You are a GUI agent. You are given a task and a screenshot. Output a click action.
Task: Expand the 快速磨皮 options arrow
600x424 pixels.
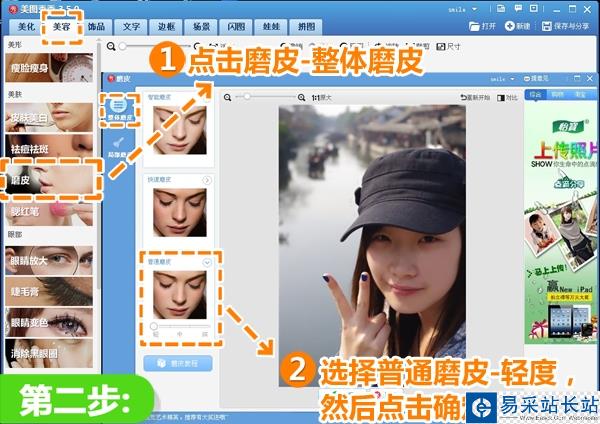207,180
